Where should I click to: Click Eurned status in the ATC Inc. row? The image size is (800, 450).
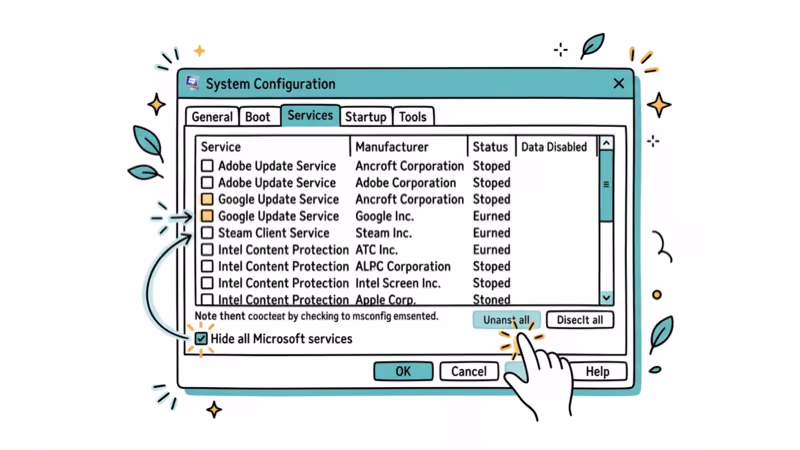point(491,250)
